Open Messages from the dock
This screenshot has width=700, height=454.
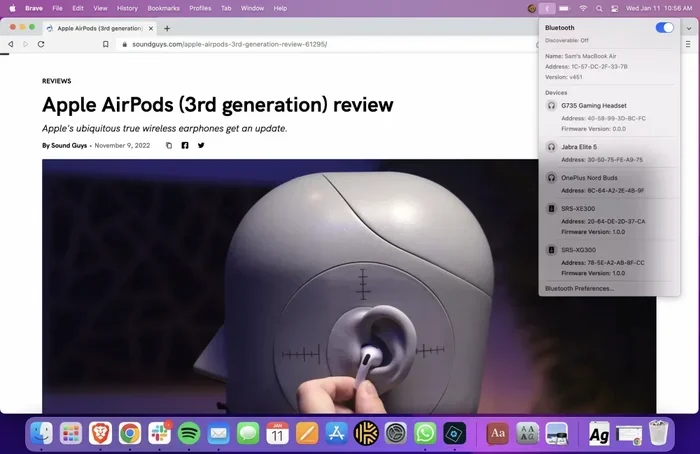(x=248, y=433)
